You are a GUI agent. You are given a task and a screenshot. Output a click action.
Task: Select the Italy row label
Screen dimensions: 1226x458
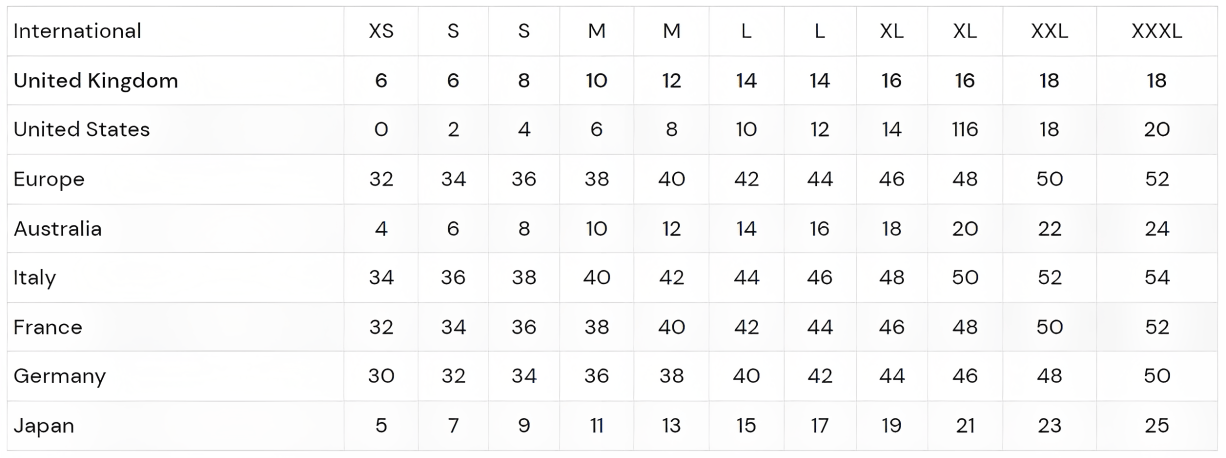pyautogui.click(x=34, y=278)
